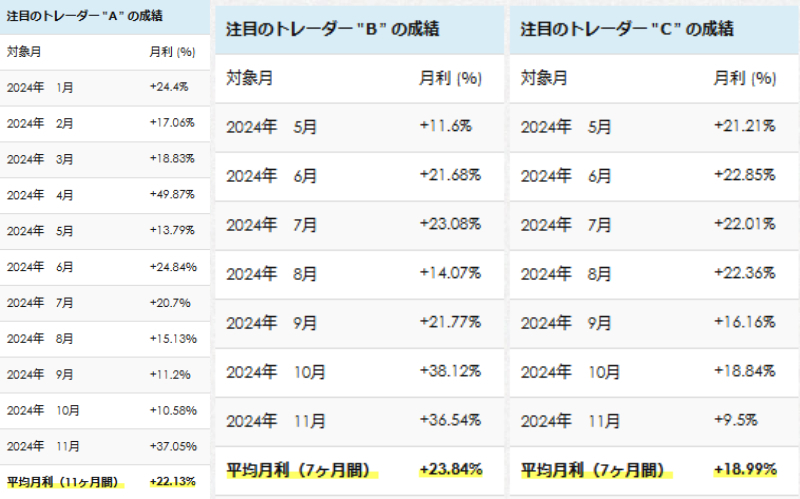The height and width of the screenshot is (499, 800).
Task: Click the +24.84% monthly return value
Action: coord(173,267)
